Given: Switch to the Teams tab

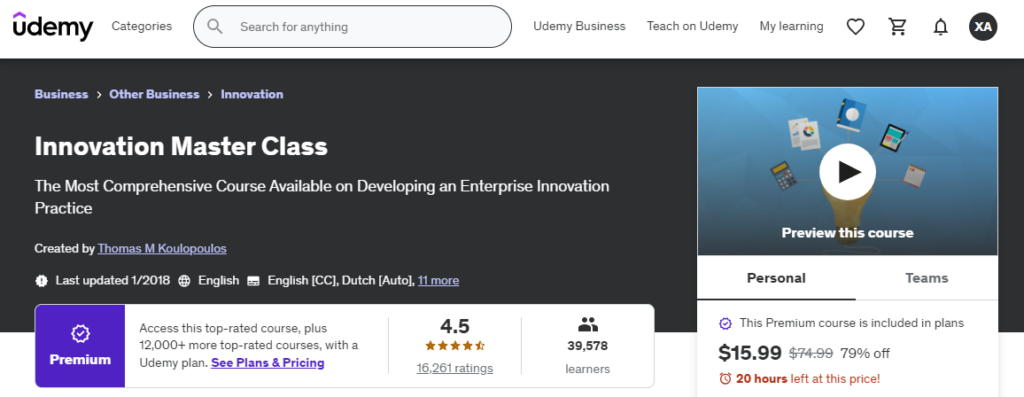Looking at the screenshot, I should point(927,278).
